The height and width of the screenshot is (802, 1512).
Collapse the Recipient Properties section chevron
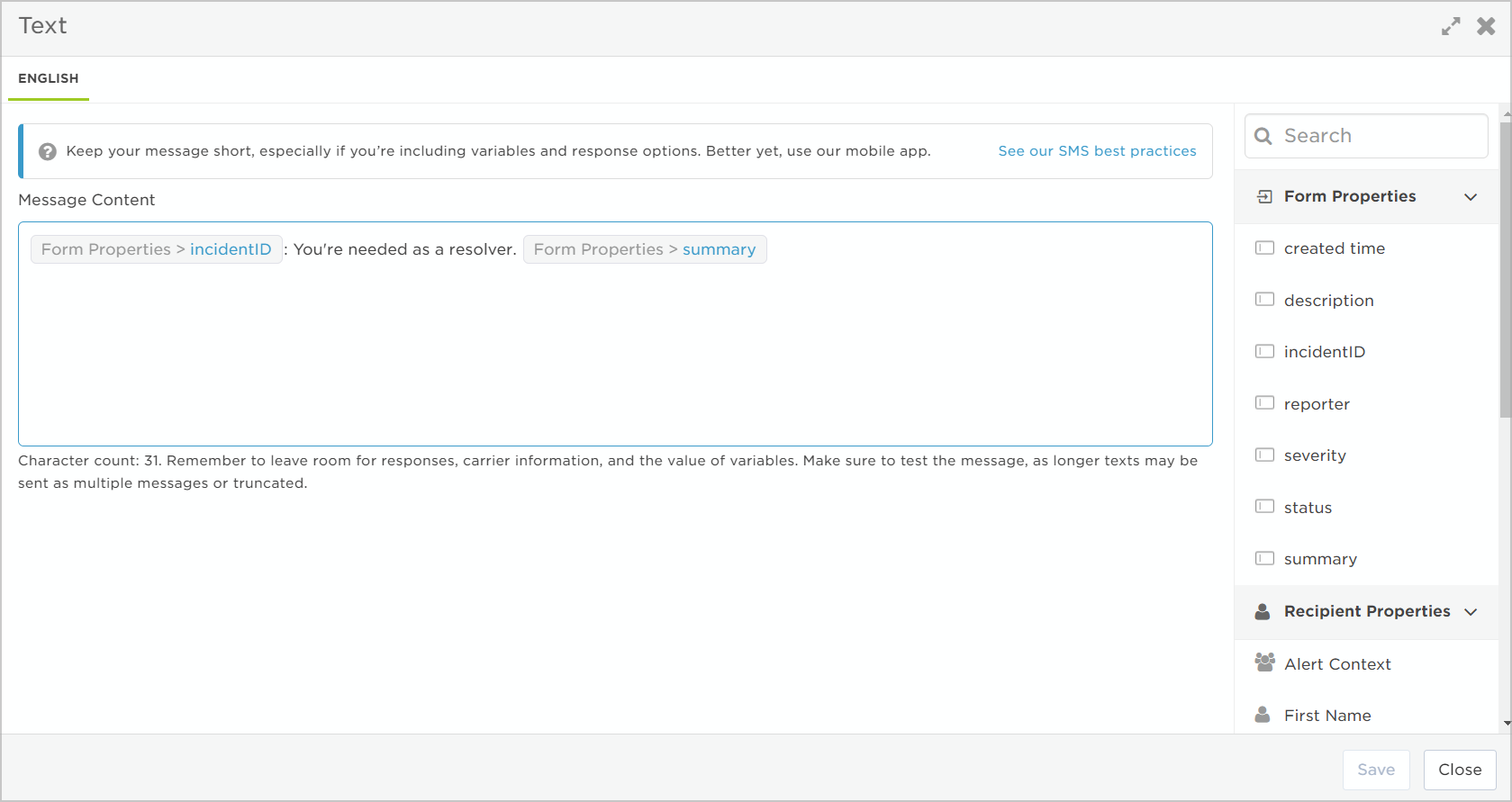click(x=1471, y=612)
